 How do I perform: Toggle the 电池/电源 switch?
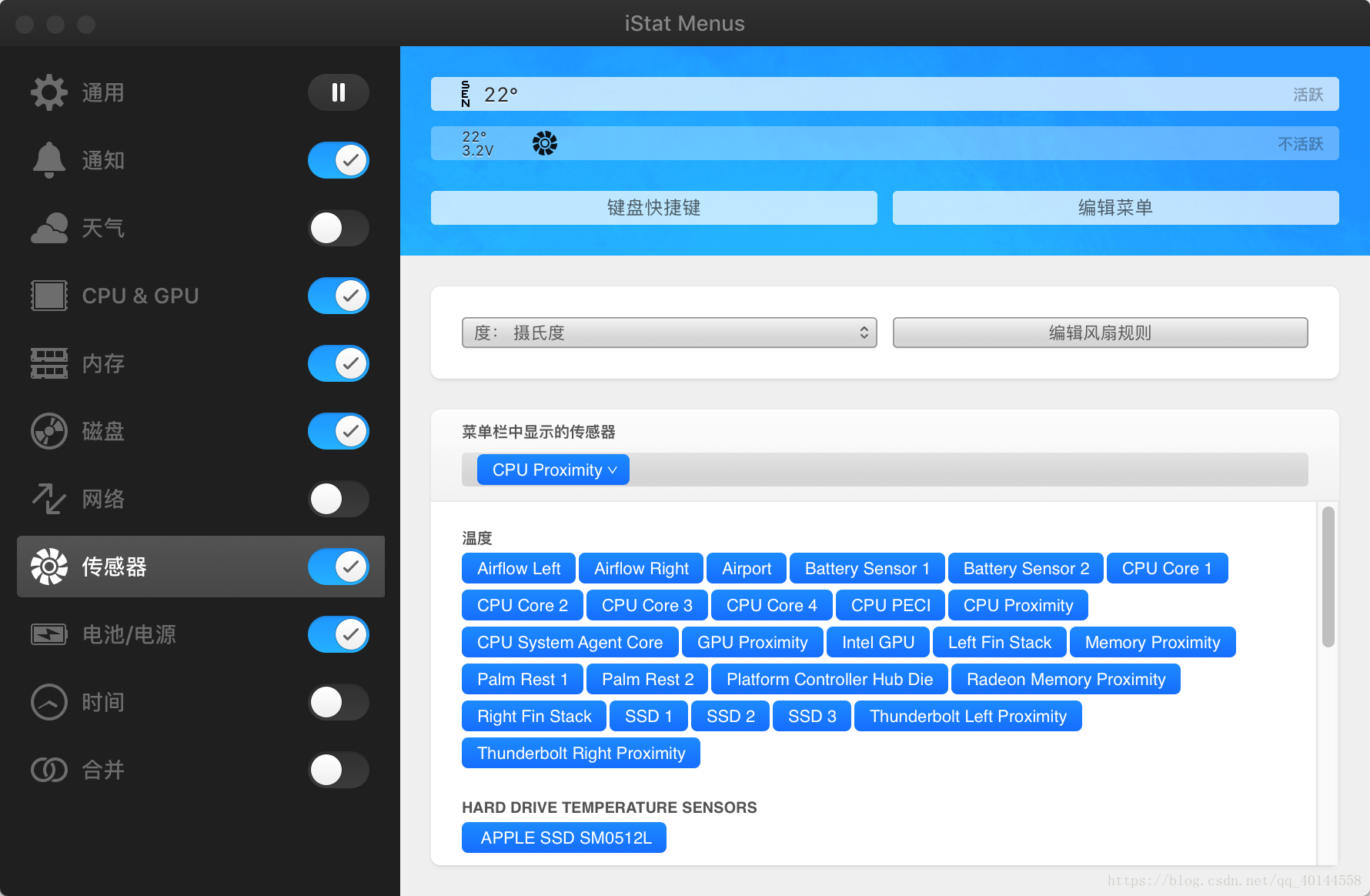coord(339,634)
